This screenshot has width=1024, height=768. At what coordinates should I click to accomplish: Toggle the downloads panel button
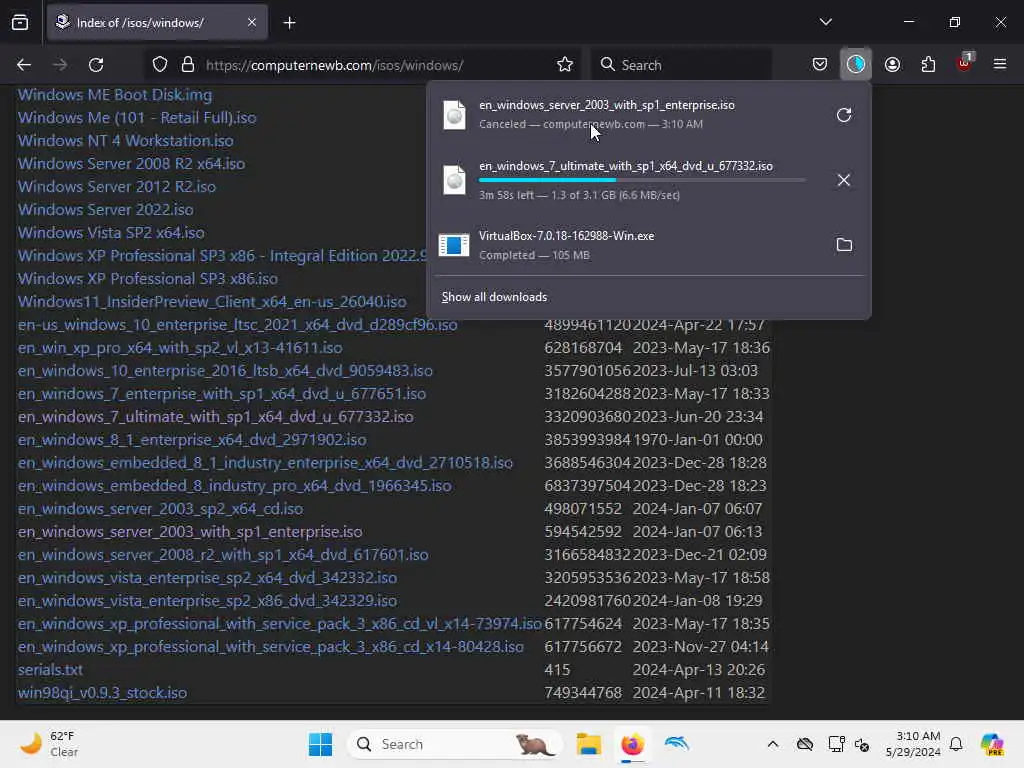[856, 64]
